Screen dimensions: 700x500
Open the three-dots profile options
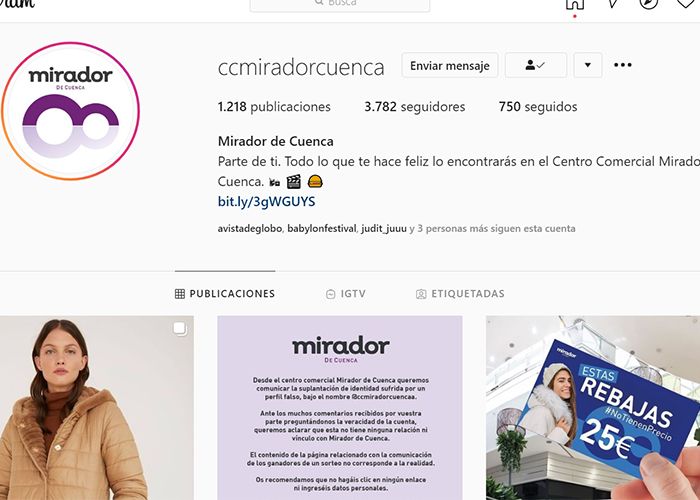(x=622, y=65)
